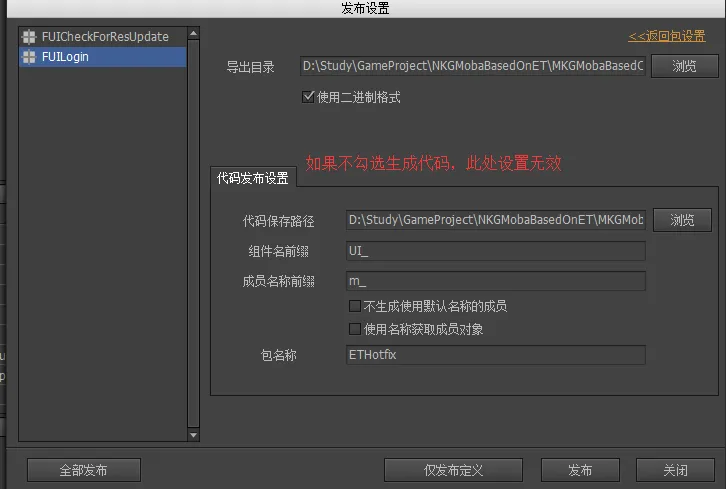Focus the 代码保存路径 field
The width and height of the screenshot is (726, 489).
495,220
